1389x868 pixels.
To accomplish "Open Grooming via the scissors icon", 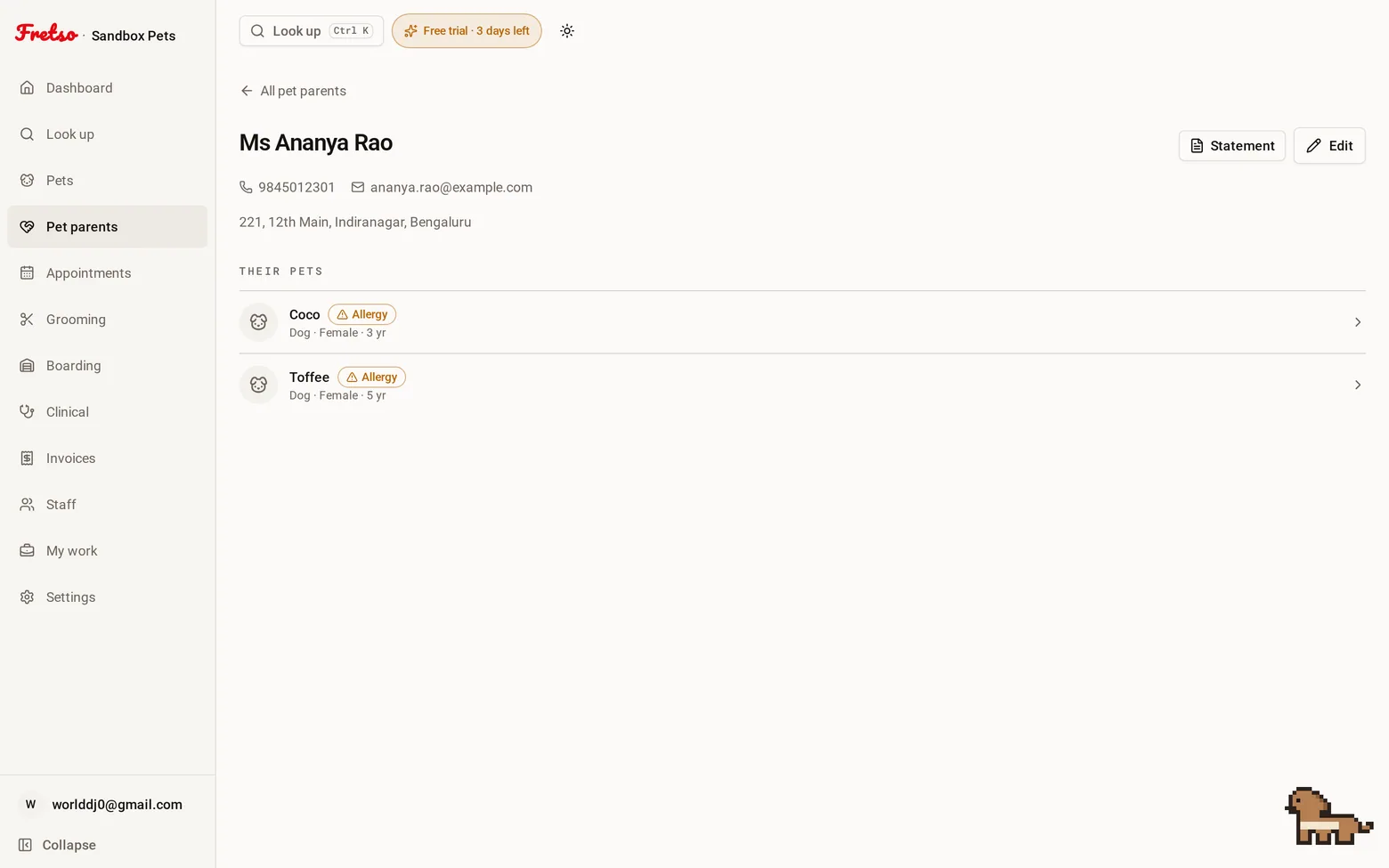I will (x=27, y=320).
